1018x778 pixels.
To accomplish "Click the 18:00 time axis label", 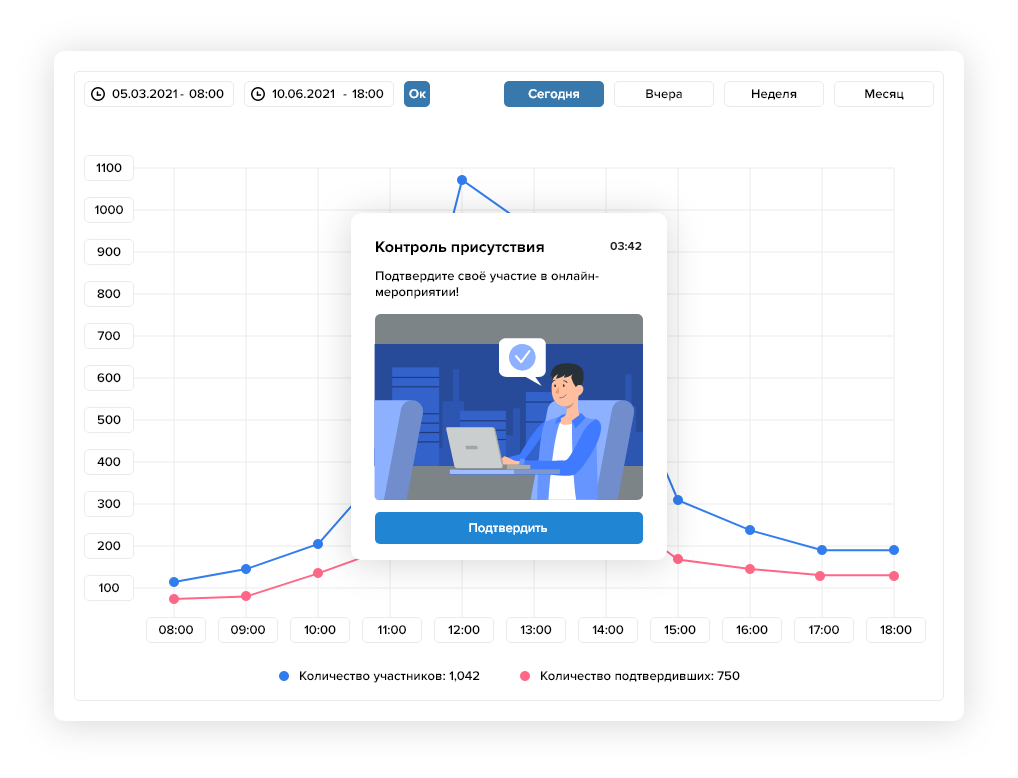I will [895, 630].
